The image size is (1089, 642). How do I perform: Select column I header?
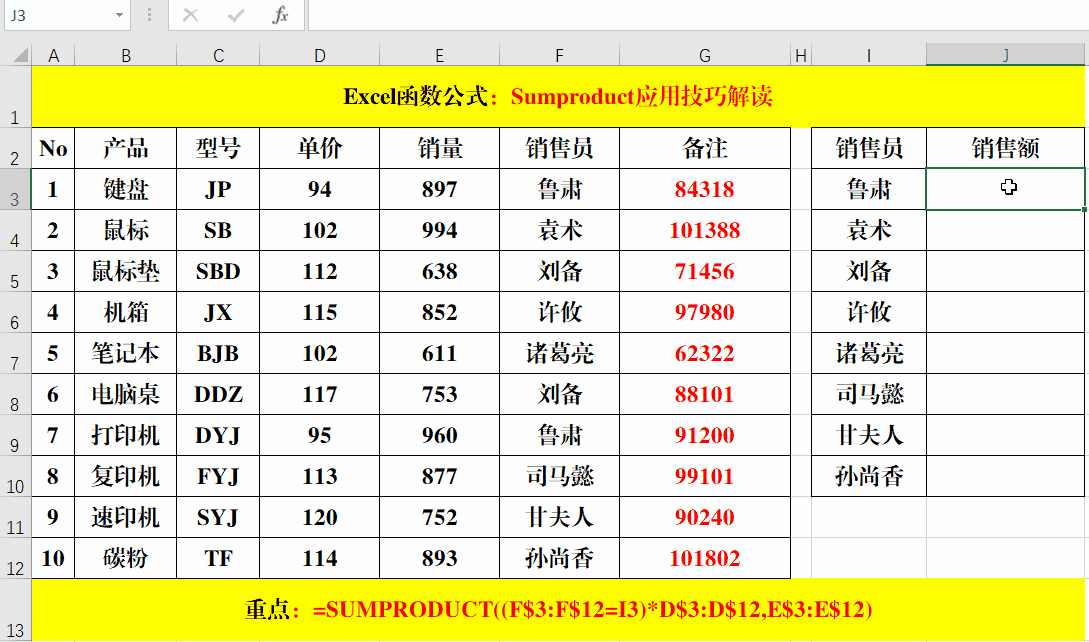869,56
